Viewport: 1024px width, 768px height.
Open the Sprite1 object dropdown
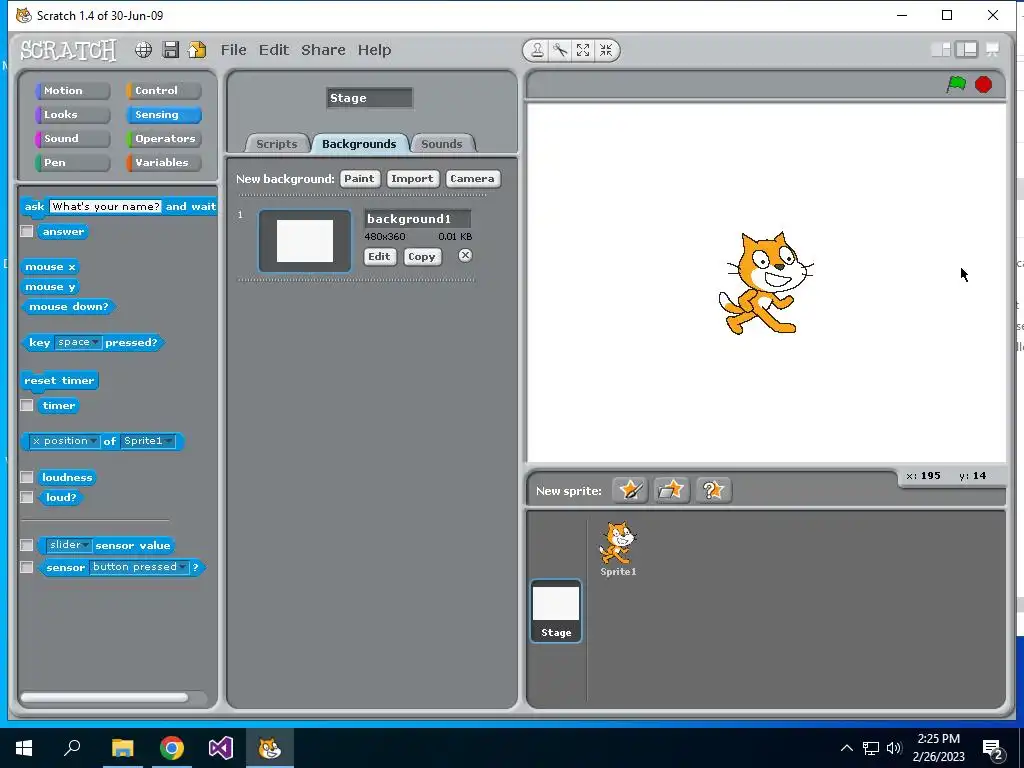click(x=148, y=441)
